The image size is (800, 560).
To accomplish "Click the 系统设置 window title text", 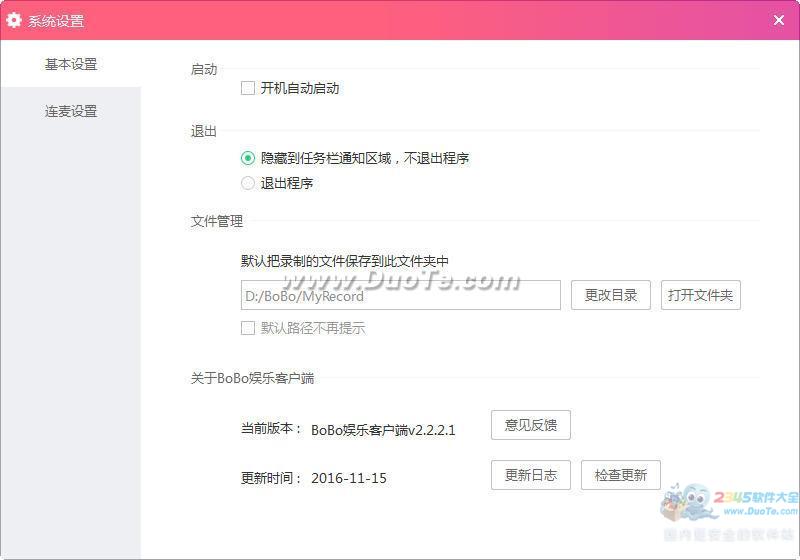I will pyautogui.click(x=56, y=21).
